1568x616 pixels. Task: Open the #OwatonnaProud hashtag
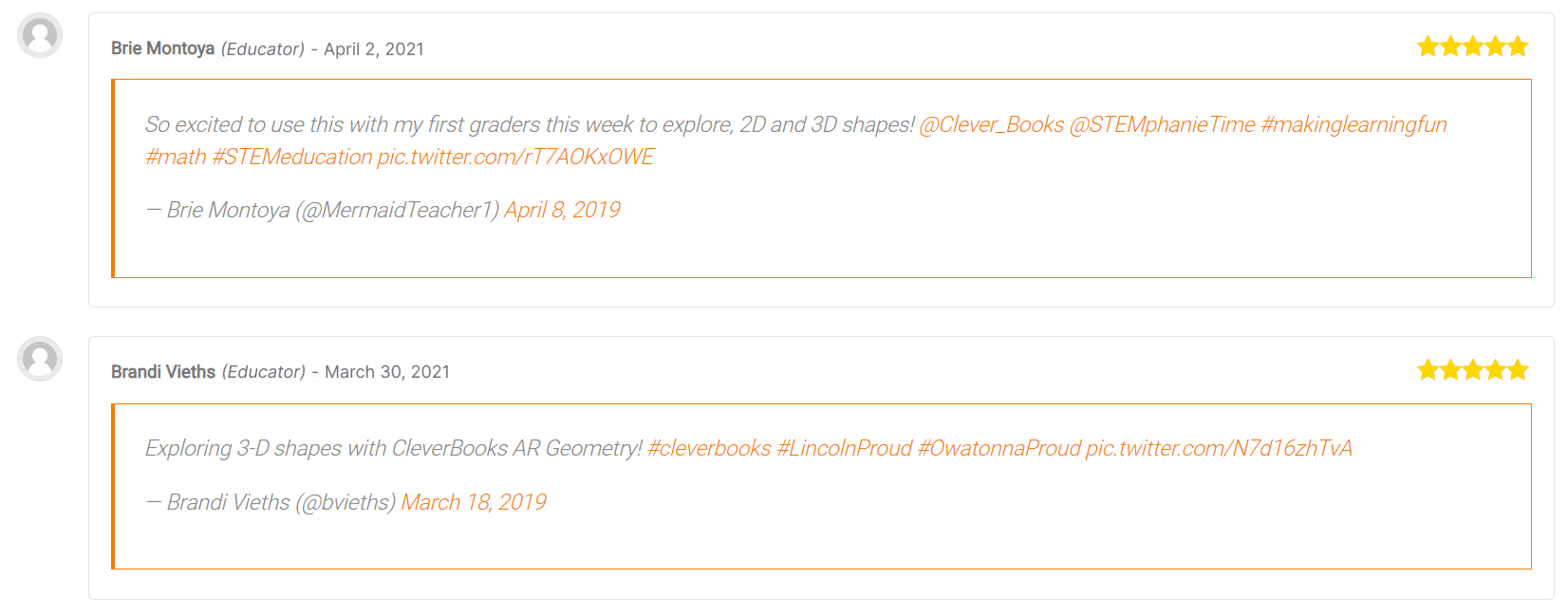999,448
